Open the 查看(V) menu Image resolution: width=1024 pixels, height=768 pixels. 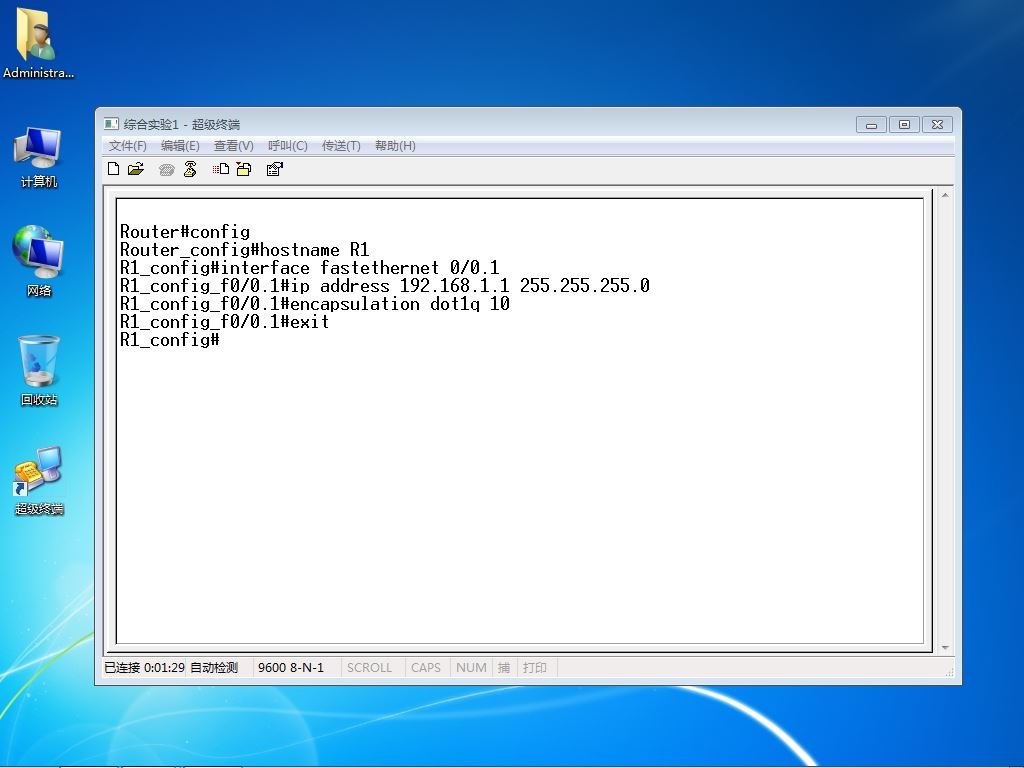(233, 146)
